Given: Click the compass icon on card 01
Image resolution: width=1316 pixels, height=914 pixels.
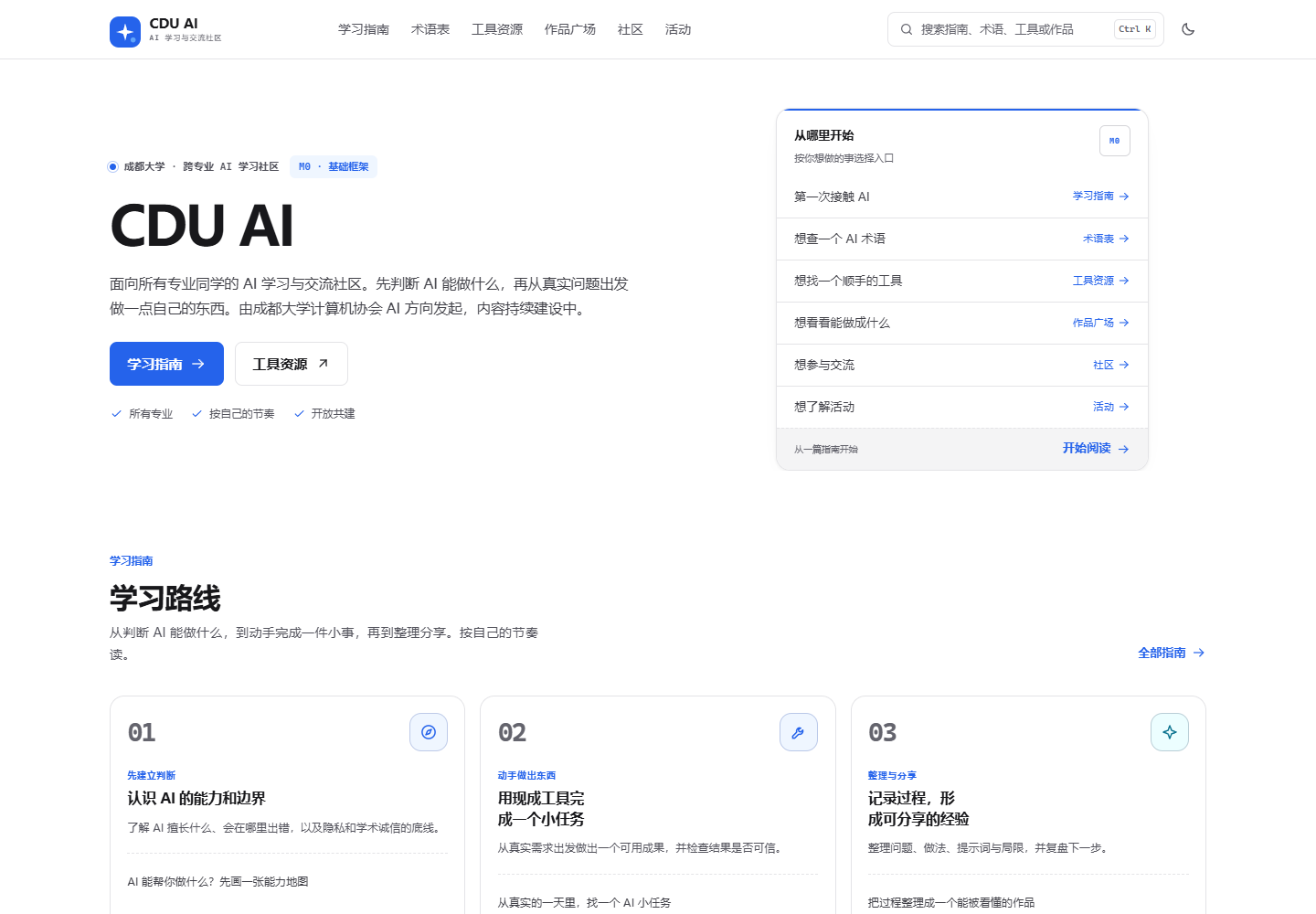Looking at the screenshot, I should 429,732.
